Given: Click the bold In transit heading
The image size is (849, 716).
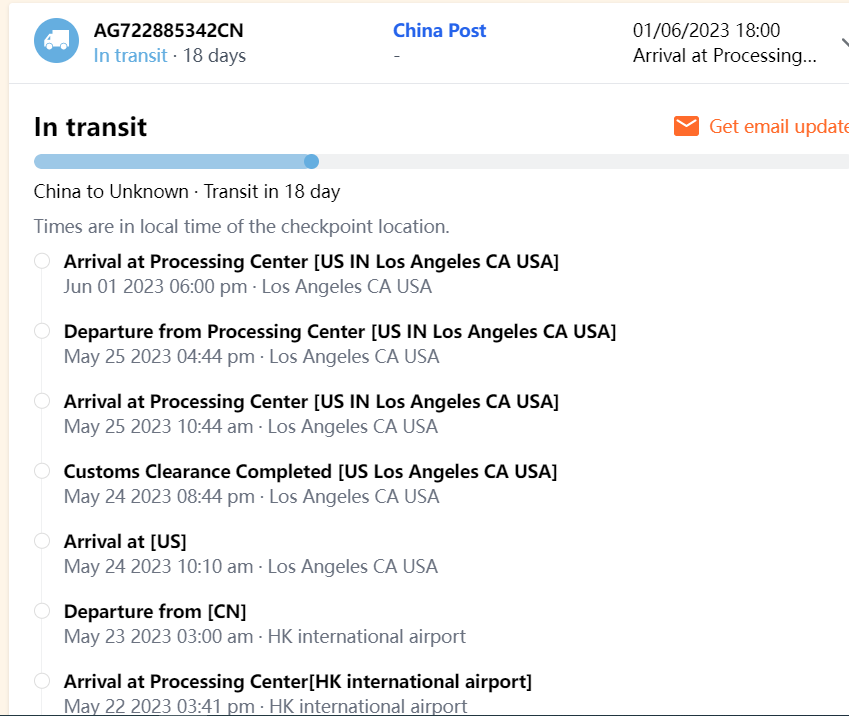Looking at the screenshot, I should tap(90, 127).
